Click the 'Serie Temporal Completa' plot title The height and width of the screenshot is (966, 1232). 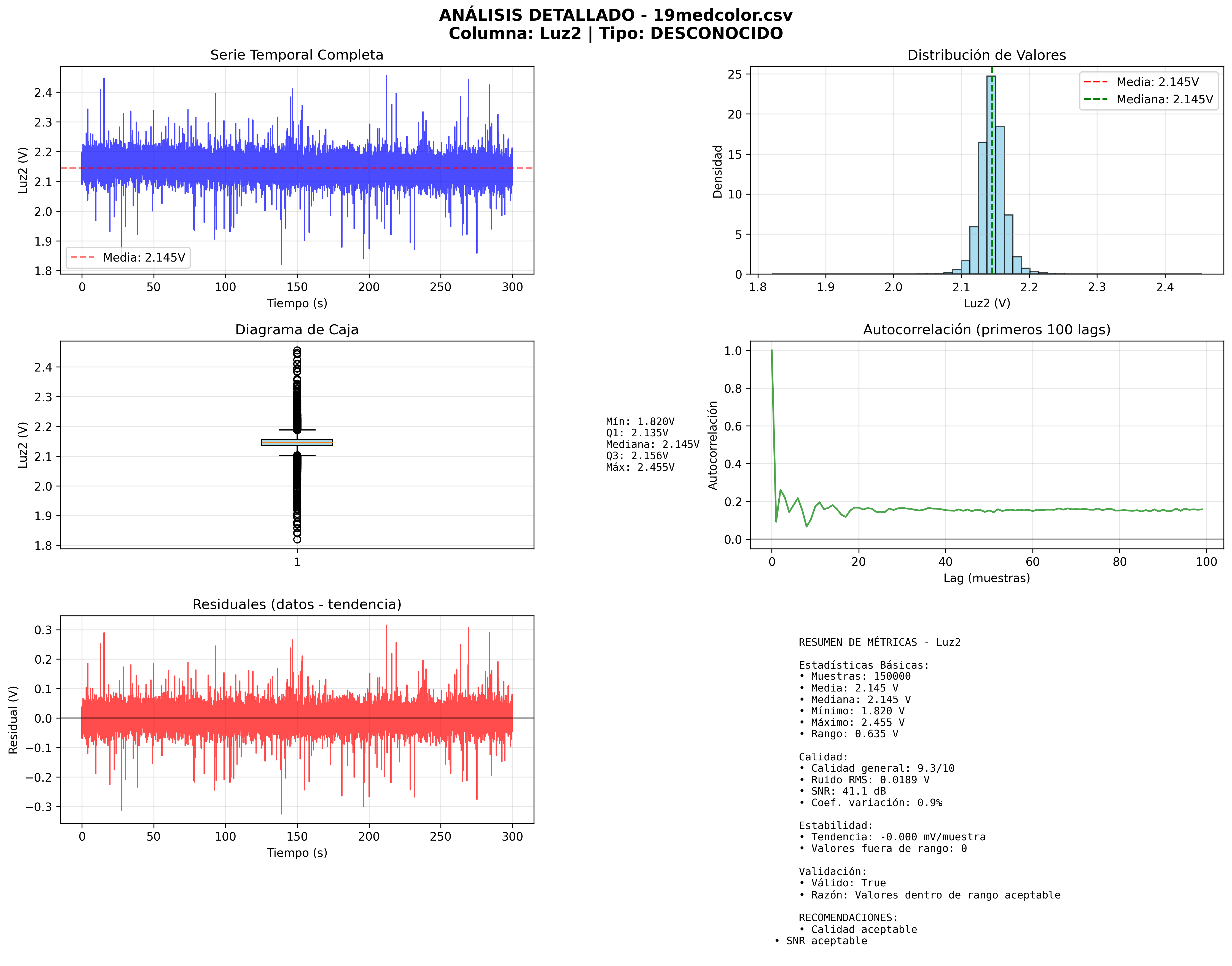(x=296, y=55)
